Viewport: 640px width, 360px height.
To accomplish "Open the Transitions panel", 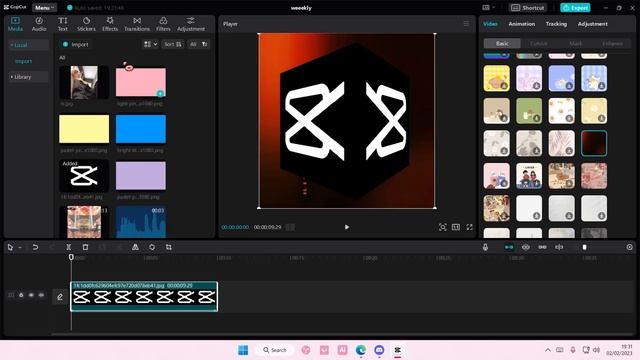I will click(x=137, y=24).
